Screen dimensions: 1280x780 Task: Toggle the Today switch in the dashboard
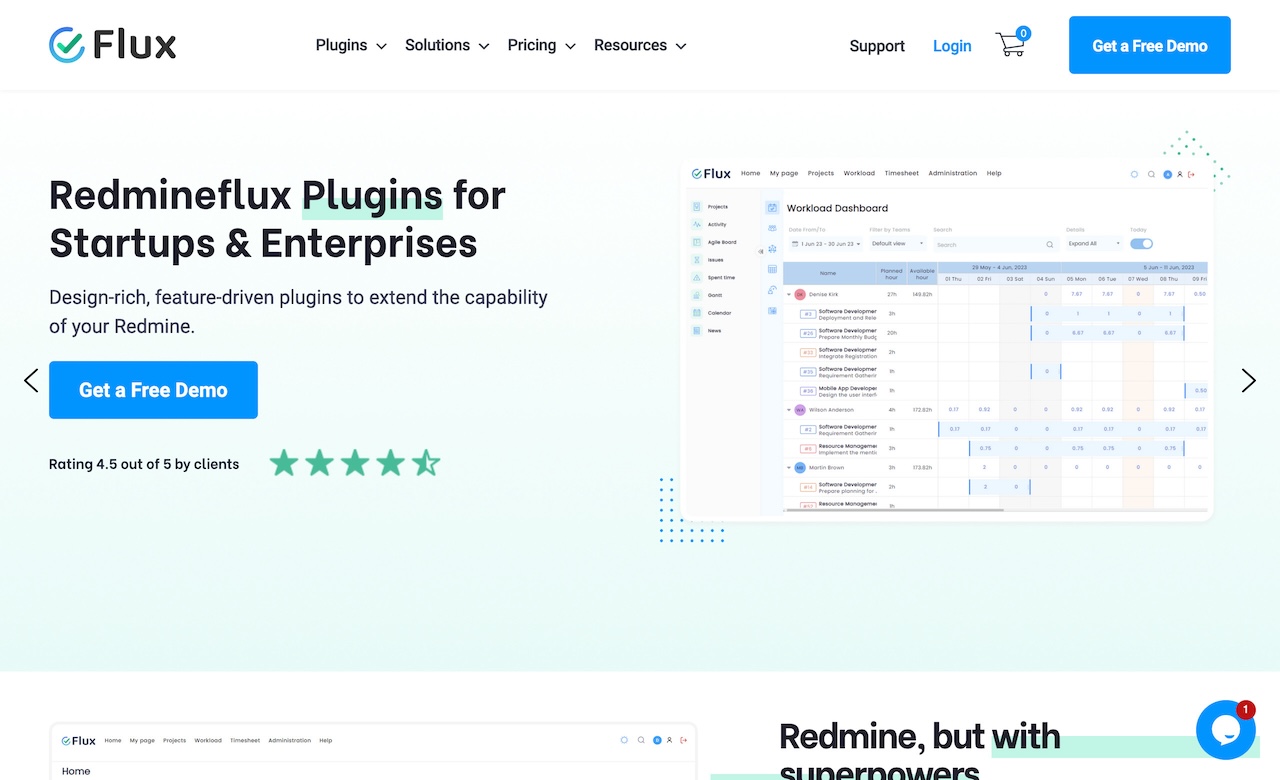[1141, 244]
